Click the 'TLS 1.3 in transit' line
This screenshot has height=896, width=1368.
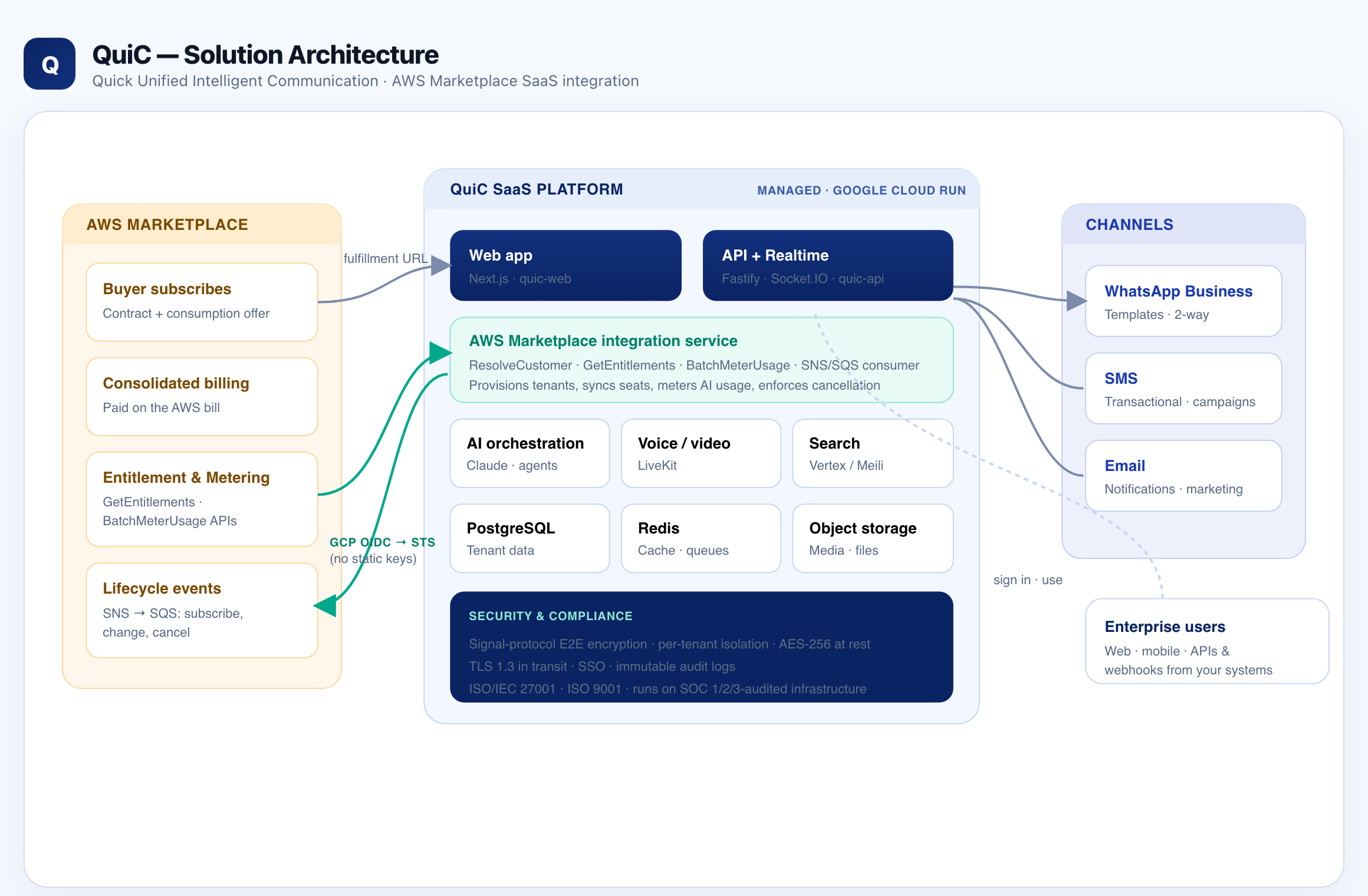pyautogui.click(x=602, y=667)
